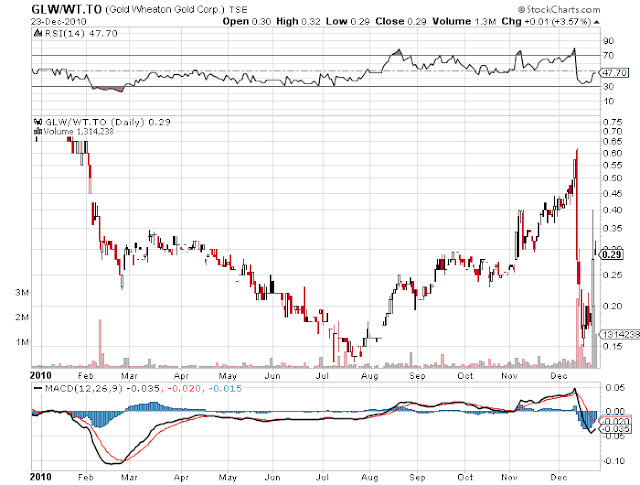Open the StockCharts.com attribution link
Viewport: 640px width, 485px height.
click(x=559, y=9)
